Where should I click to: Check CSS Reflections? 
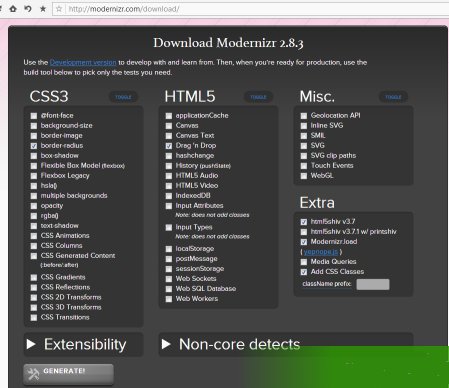pos(34,287)
